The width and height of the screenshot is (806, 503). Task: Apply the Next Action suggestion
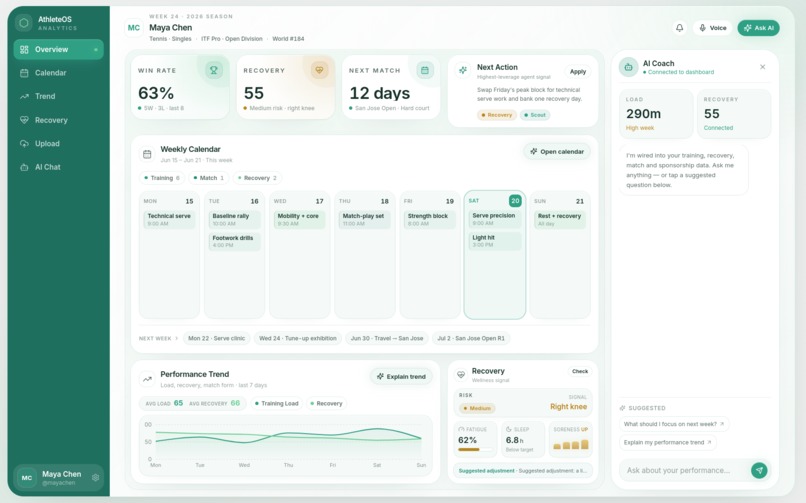pyautogui.click(x=578, y=71)
